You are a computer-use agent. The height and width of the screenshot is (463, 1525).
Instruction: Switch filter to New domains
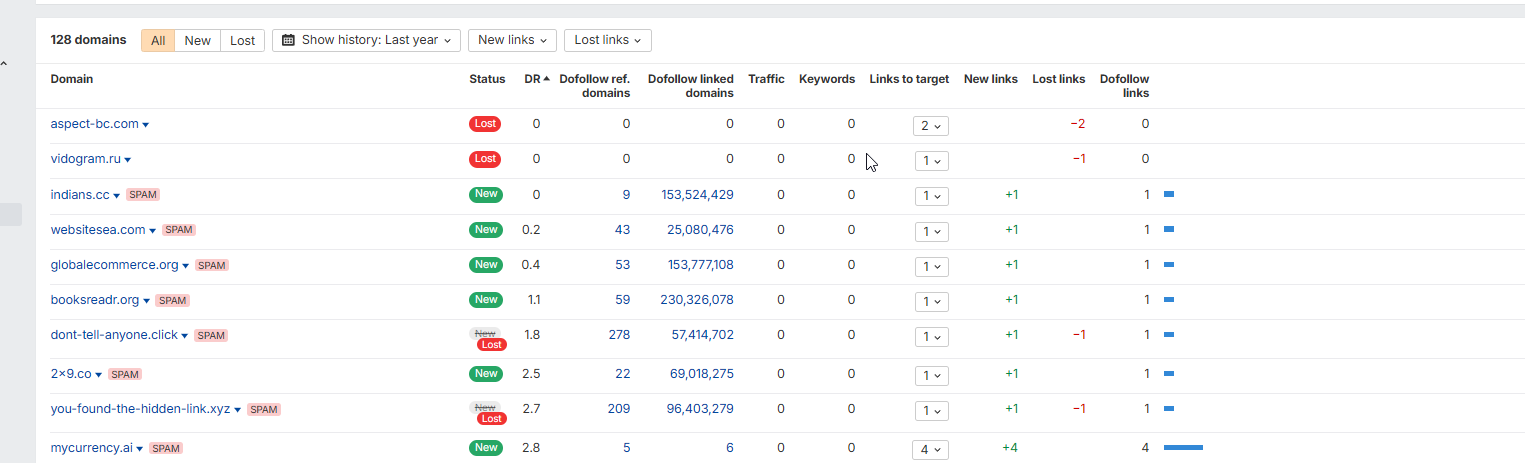[x=198, y=40]
